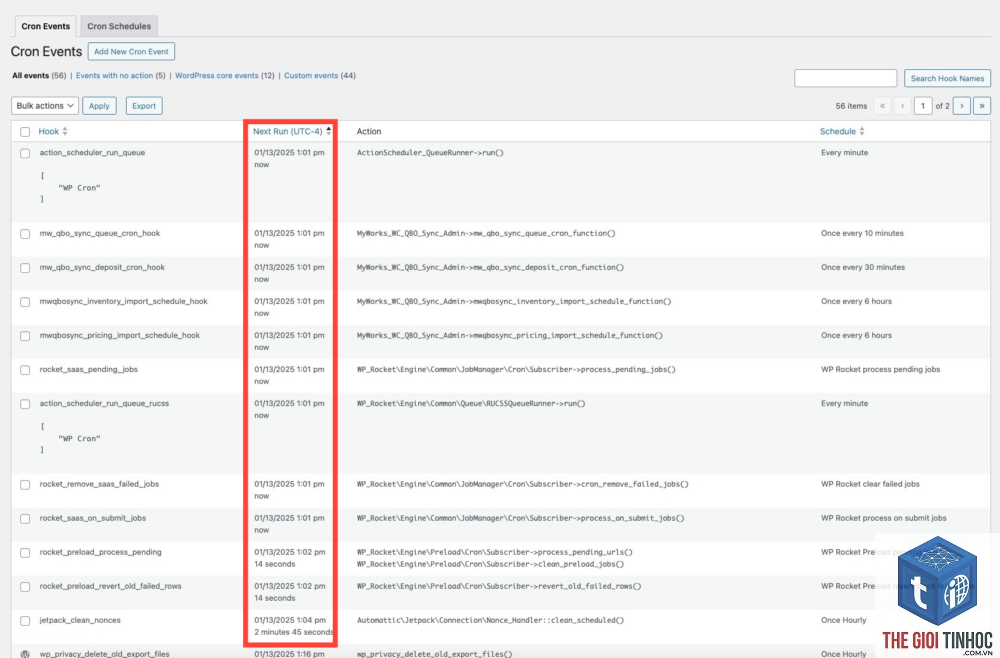Viewport: 1000px width, 658px height.
Task: Export the cron events list
Action: (144, 106)
